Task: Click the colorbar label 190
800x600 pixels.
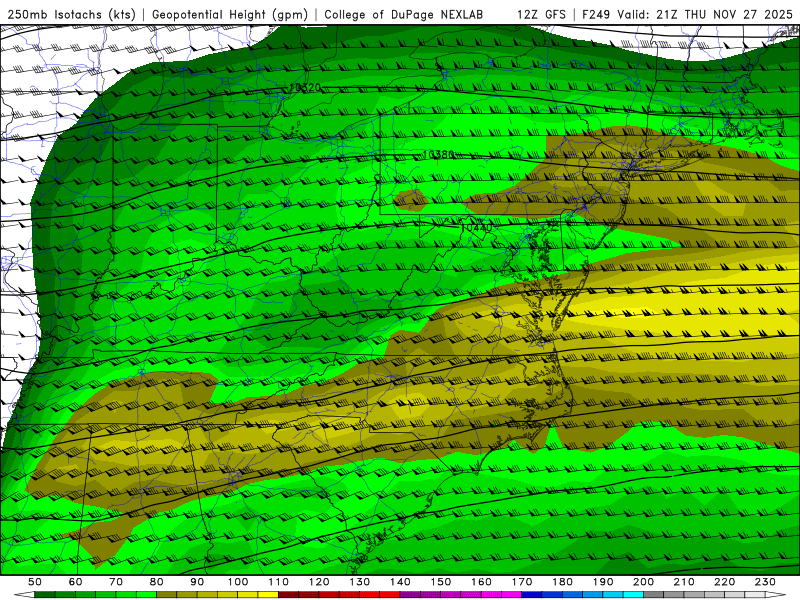Action: [x=603, y=582]
